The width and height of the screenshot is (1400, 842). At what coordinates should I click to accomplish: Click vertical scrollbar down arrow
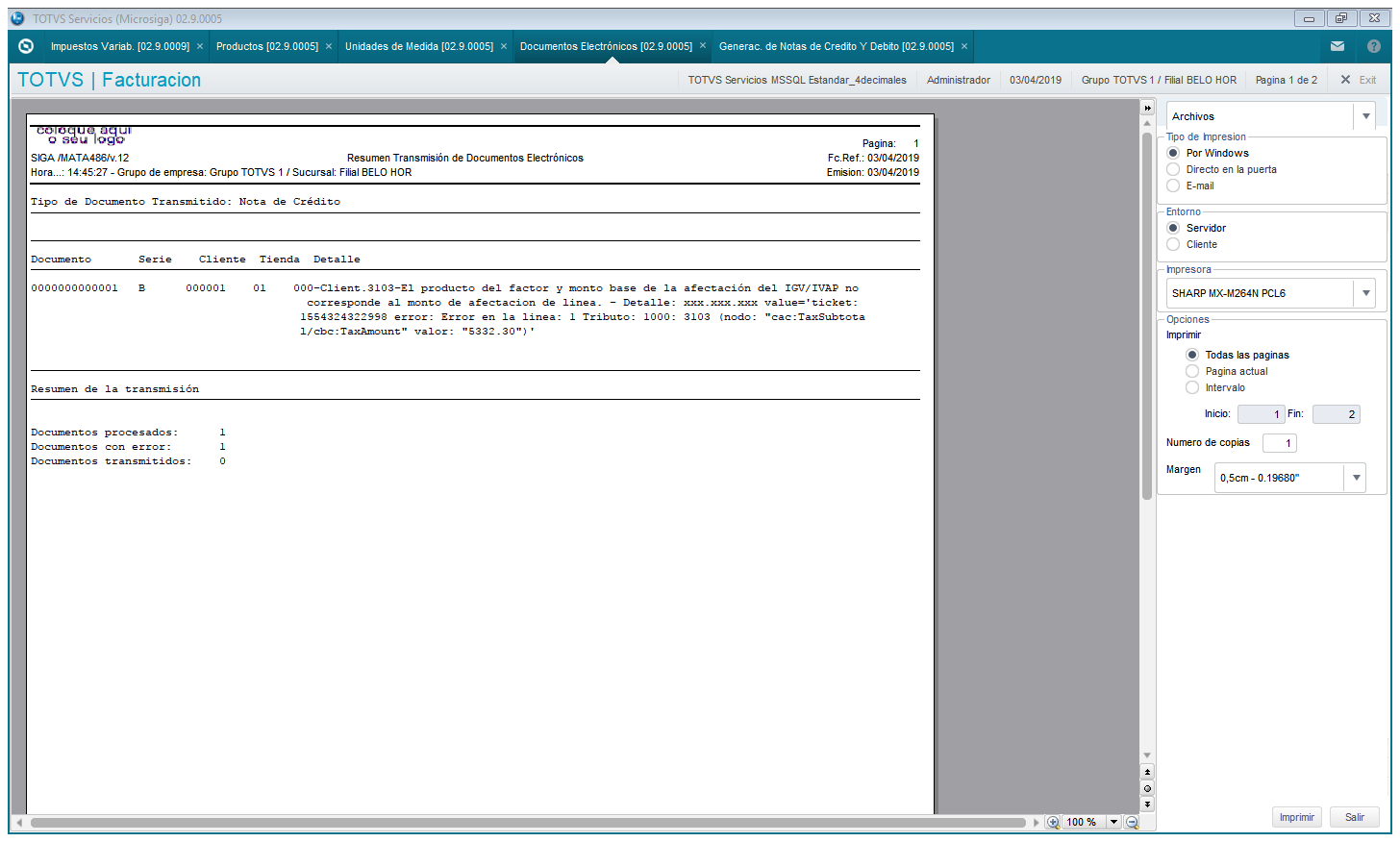(1147, 755)
